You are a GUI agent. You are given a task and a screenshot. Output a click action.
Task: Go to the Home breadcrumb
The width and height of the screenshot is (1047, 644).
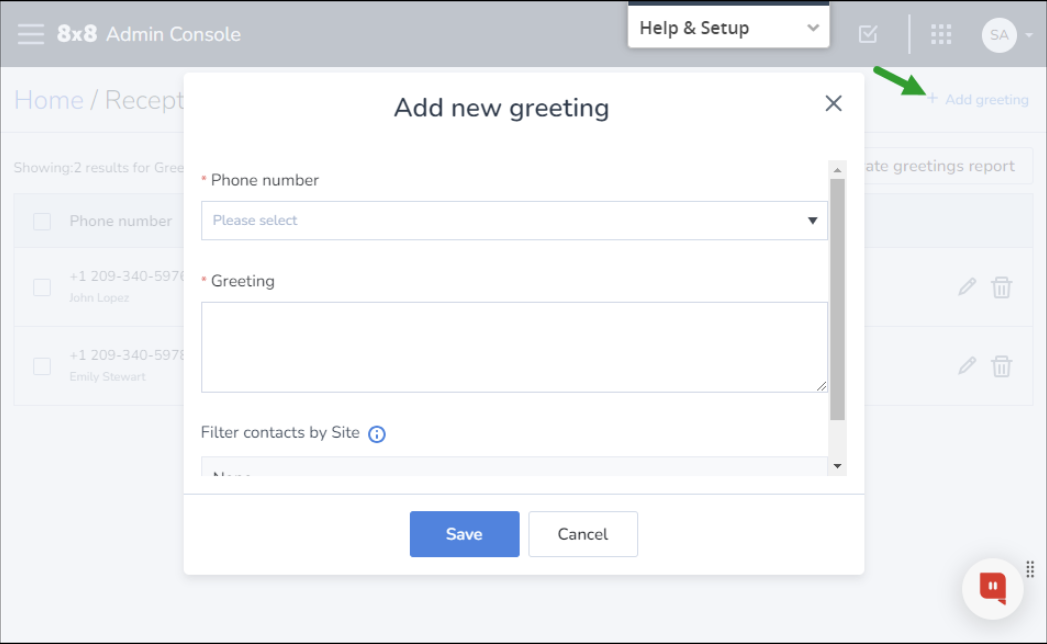click(x=49, y=100)
